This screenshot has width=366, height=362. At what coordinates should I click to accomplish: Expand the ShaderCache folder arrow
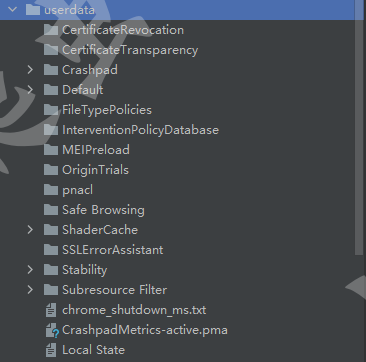tap(30, 230)
